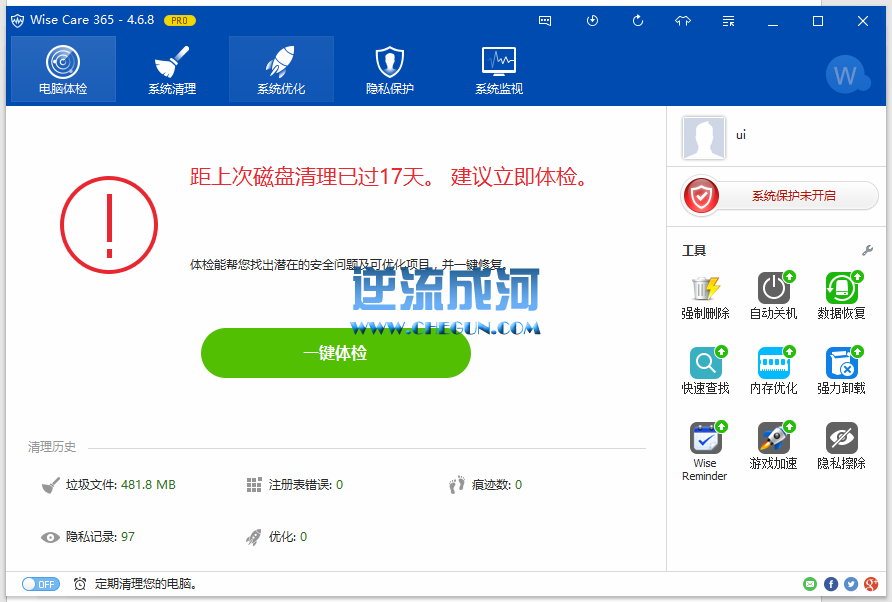The width and height of the screenshot is (892, 602).
Task: Close the Wise Care window
Action: coord(863,21)
